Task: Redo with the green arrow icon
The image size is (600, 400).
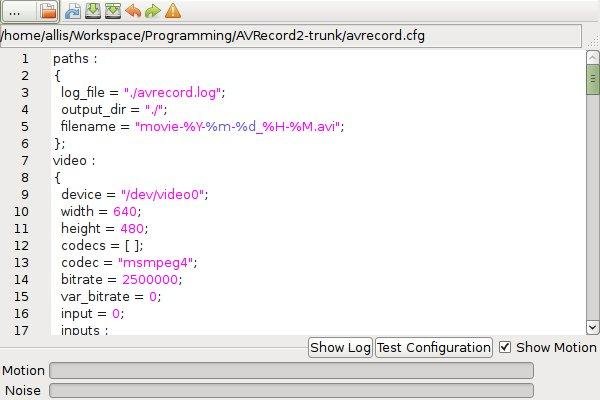Action: (x=153, y=11)
